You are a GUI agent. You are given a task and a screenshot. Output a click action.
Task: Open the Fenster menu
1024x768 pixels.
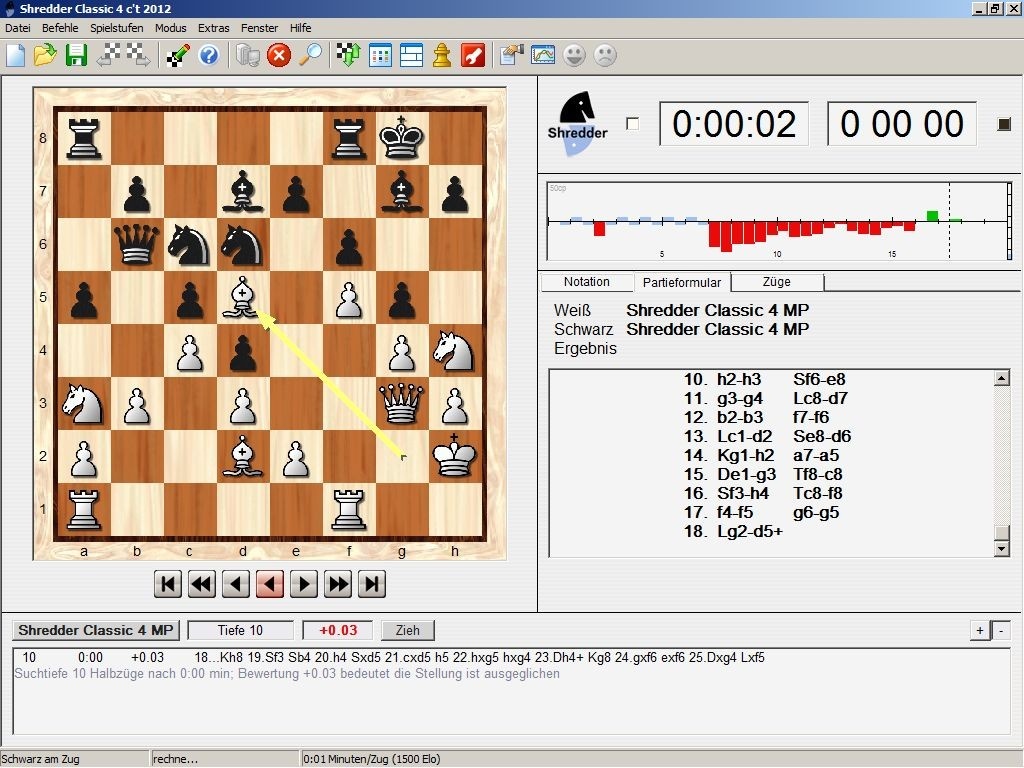tap(259, 28)
